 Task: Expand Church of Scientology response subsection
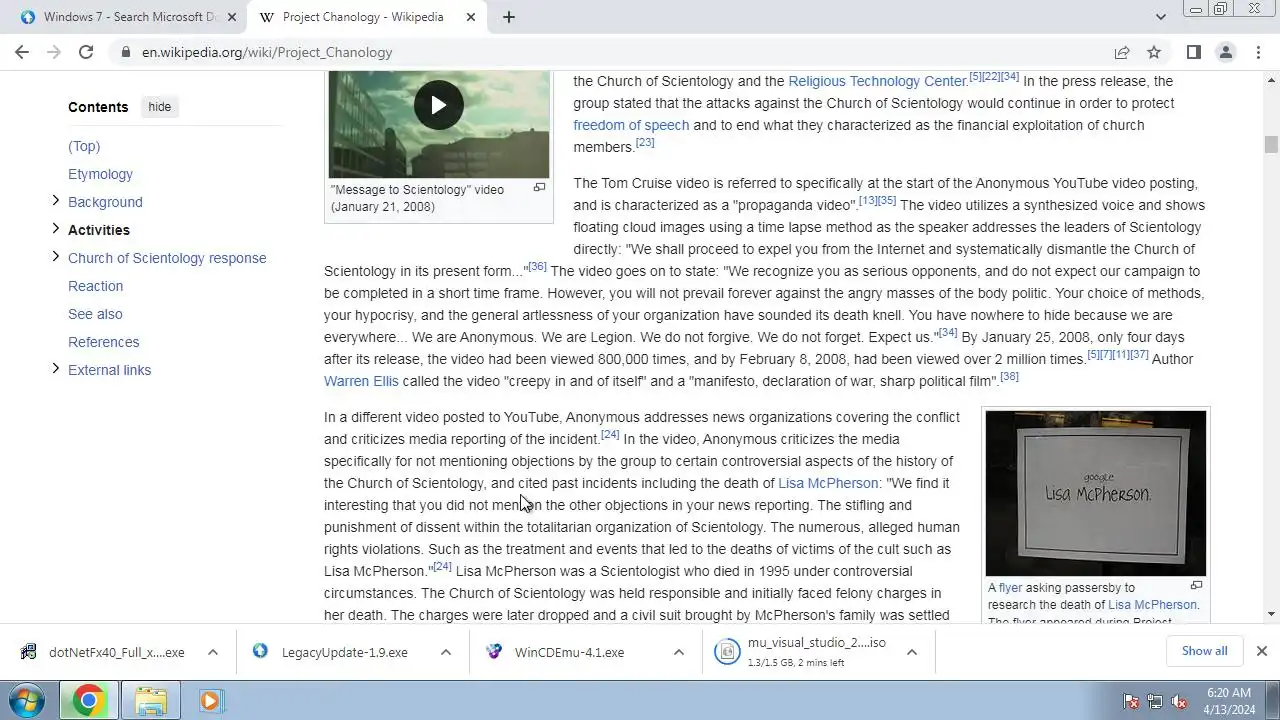pos(55,257)
